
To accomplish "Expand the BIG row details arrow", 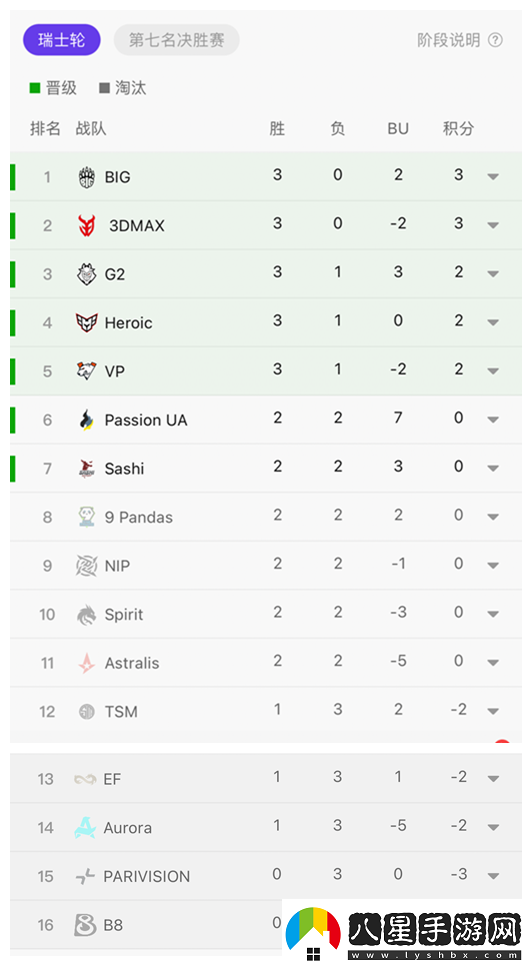I will 493,177.
